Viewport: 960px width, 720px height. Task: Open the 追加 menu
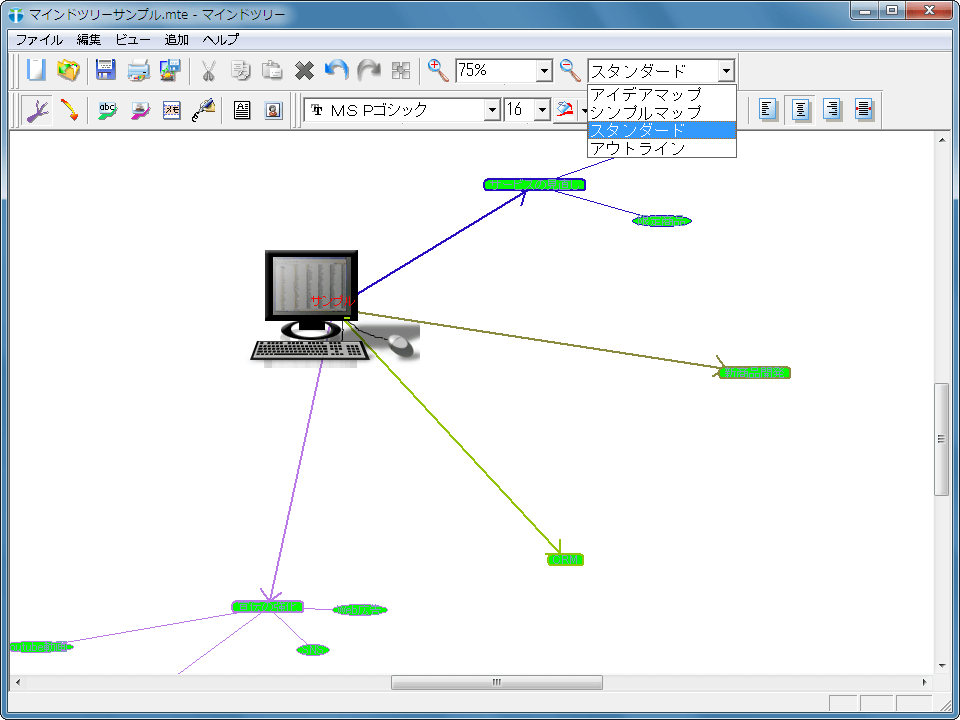[176, 40]
